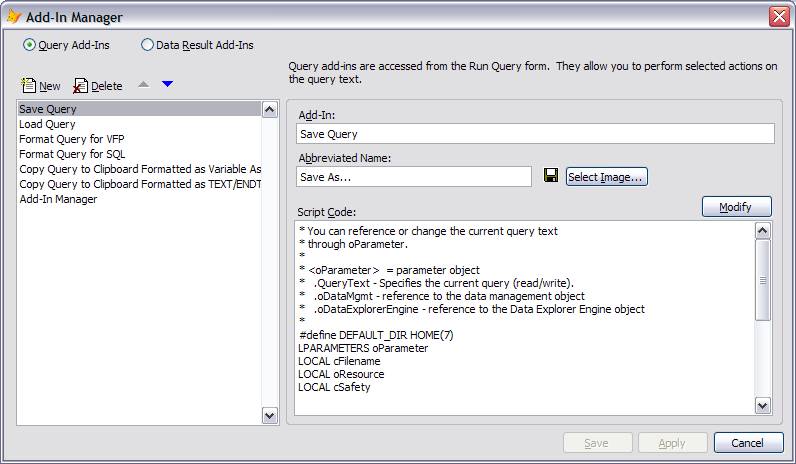Click Script Code scrollbar up arrow
The height and width of the screenshot is (464, 796).
pyautogui.click(x=762, y=231)
